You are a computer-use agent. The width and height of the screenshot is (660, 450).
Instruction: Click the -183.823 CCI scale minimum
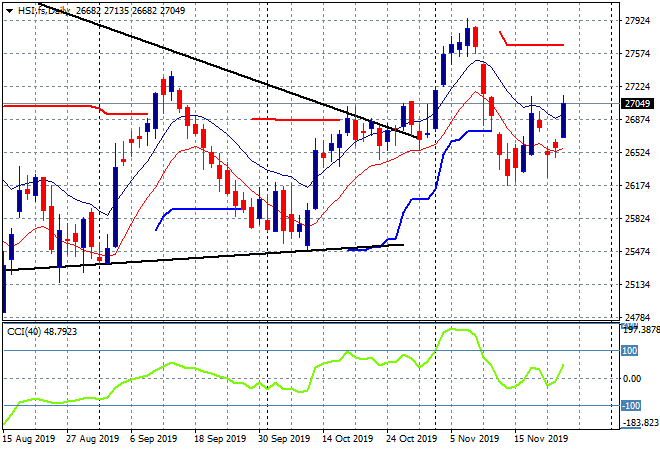tap(641, 423)
